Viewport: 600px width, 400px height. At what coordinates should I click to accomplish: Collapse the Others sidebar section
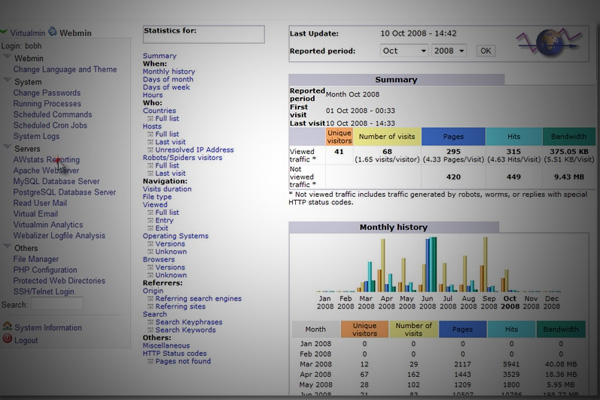coord(7,247)
